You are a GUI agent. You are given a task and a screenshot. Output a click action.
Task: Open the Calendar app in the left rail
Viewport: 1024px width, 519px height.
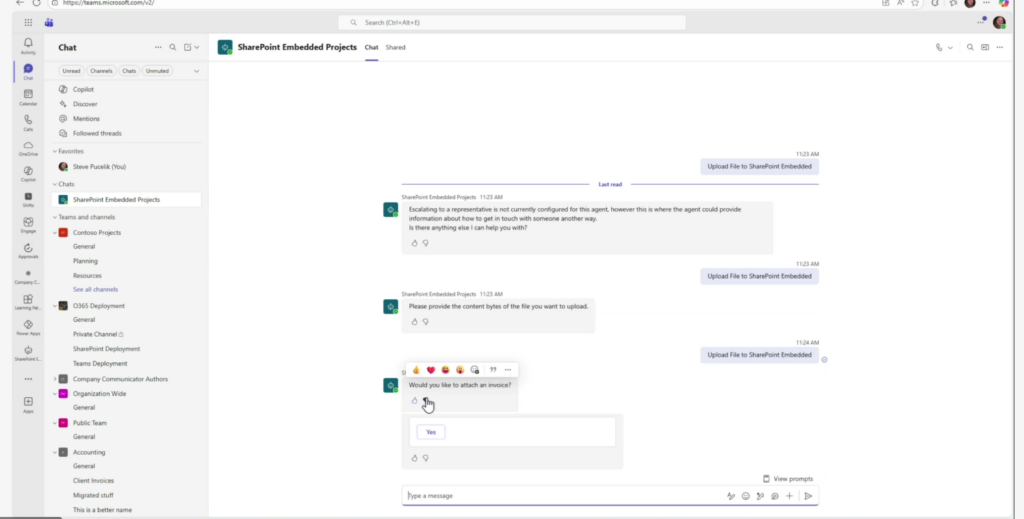click(28, 96)
